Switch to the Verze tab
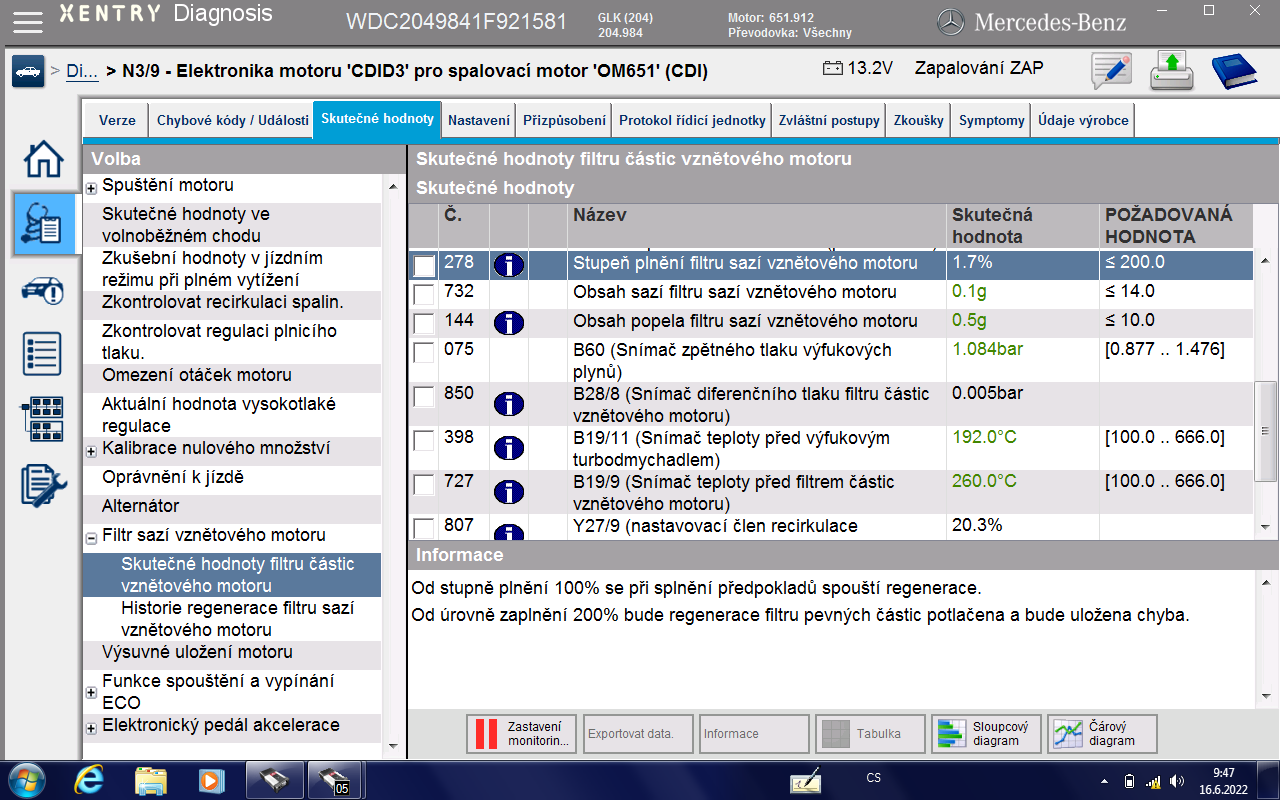 coord(117,120)
